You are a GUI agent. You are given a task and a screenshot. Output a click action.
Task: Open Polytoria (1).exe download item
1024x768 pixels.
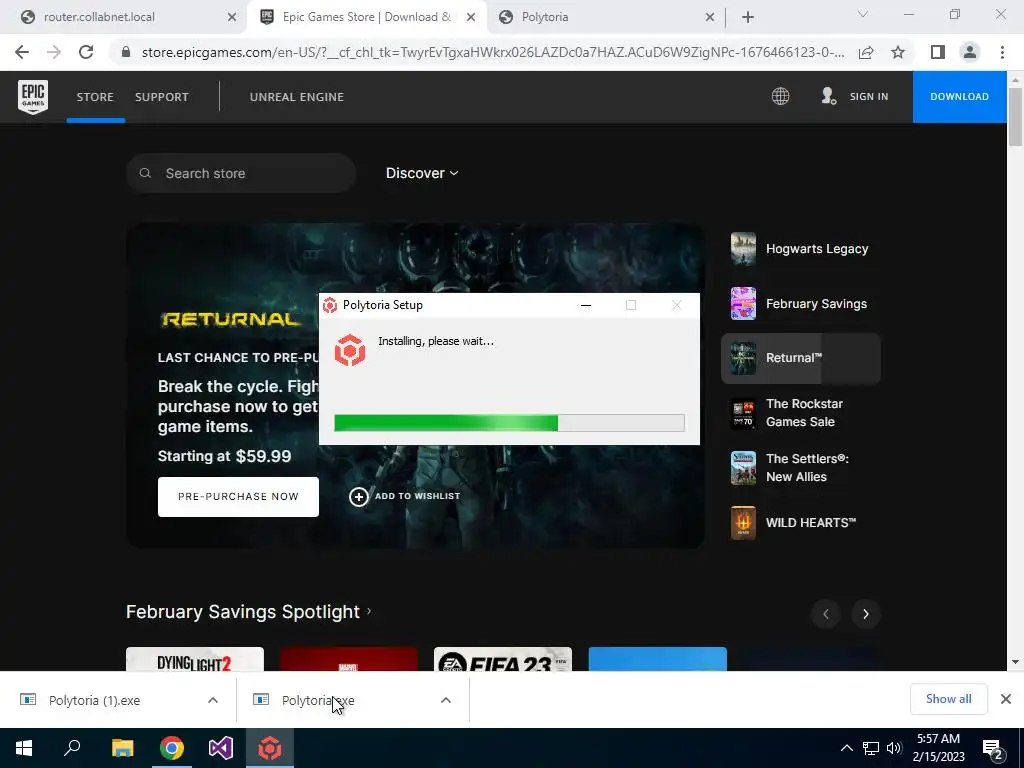tap(95, 700)
